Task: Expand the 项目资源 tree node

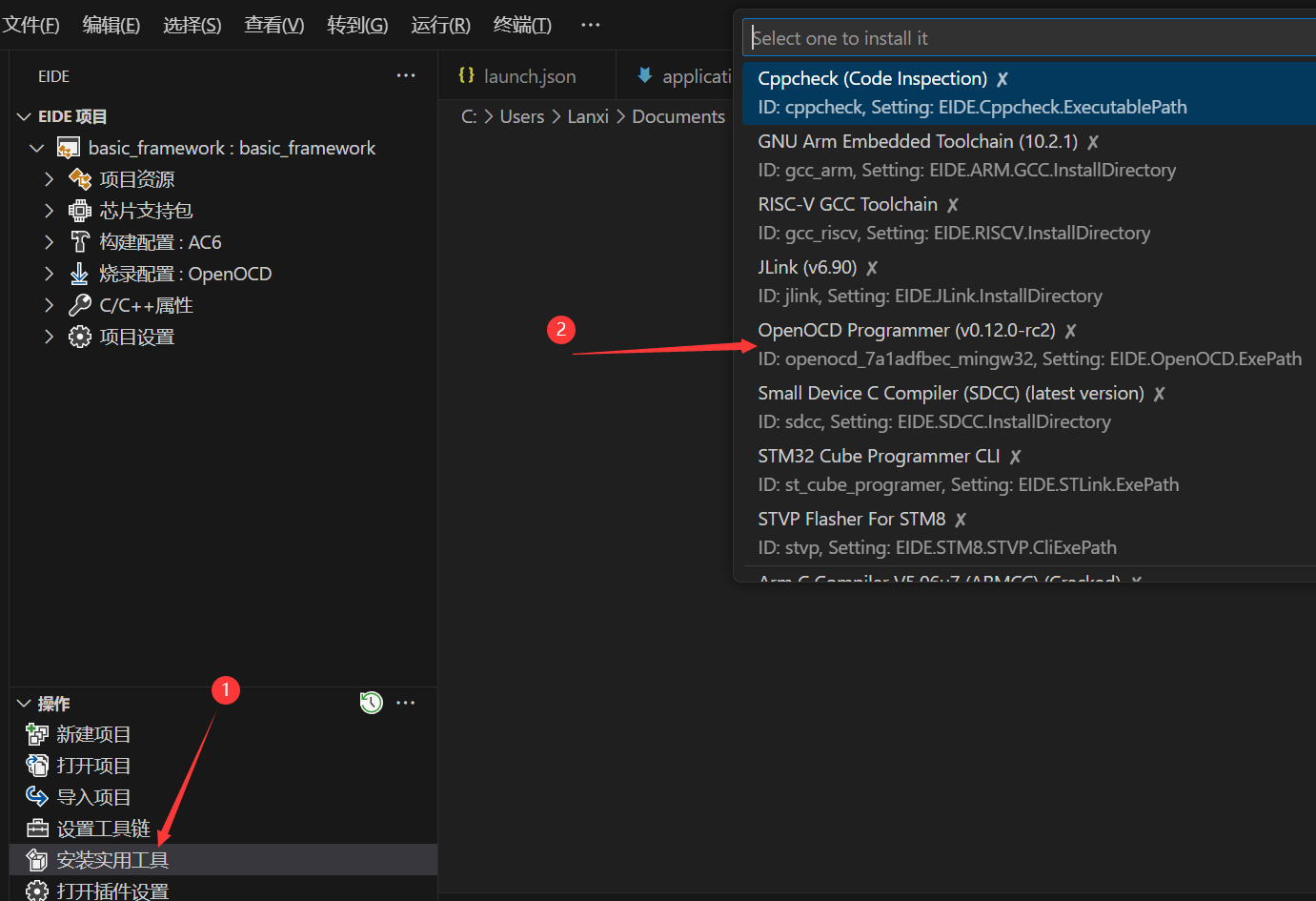Action: [49, 179]
